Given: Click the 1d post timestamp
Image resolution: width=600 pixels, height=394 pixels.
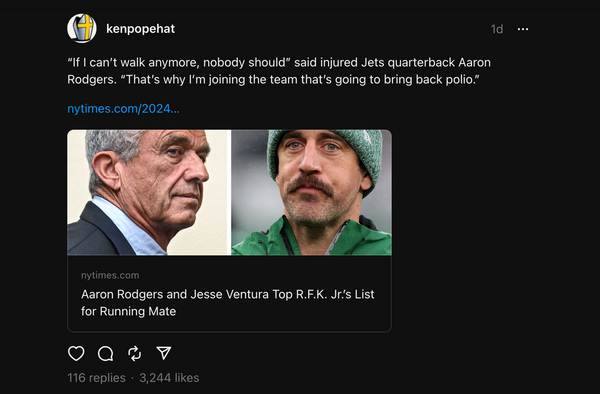Looking at the screenshot, I should (x=497, y=29).
